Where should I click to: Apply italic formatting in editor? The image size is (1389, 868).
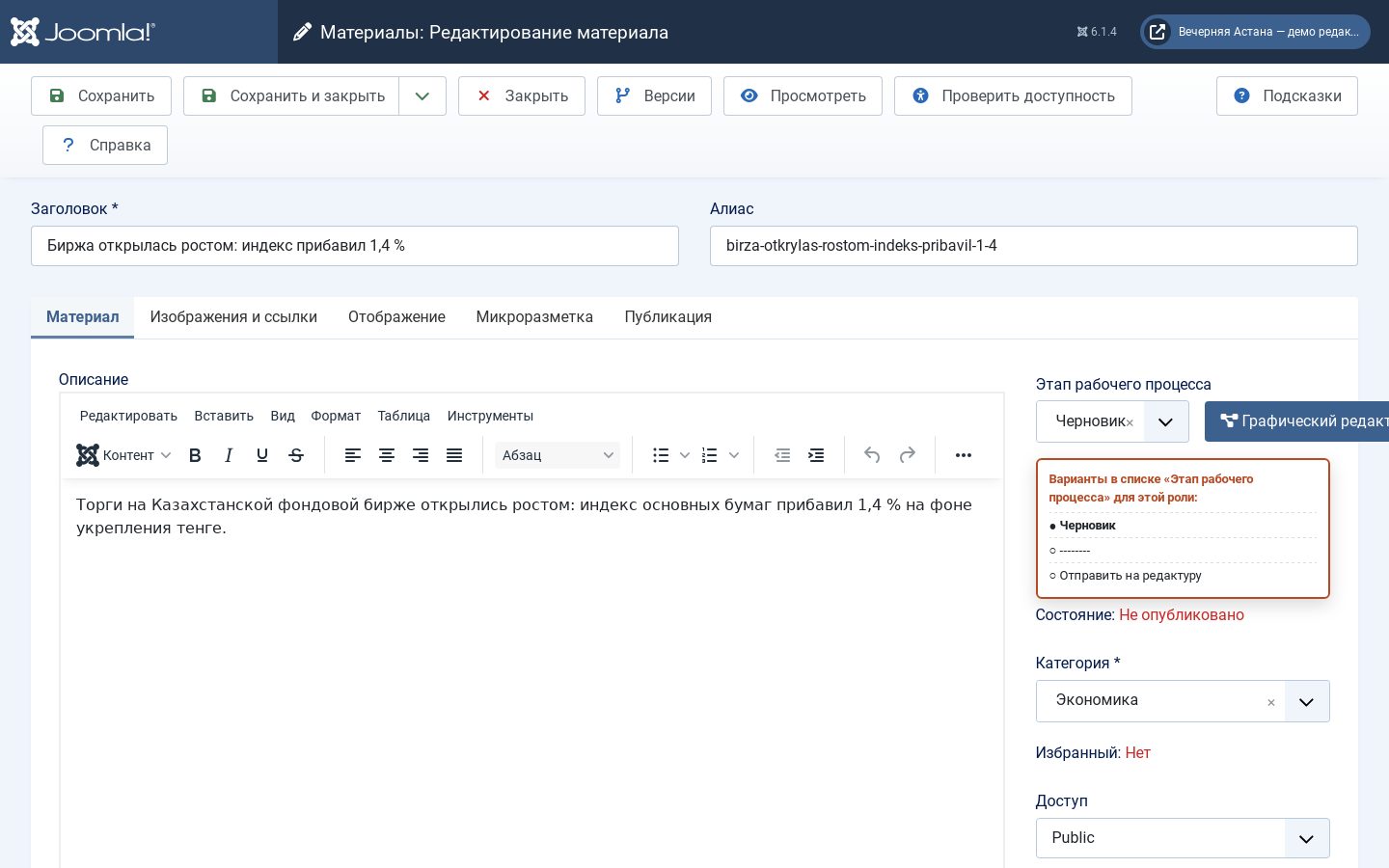pyautogui.click(x=229, y=455)
